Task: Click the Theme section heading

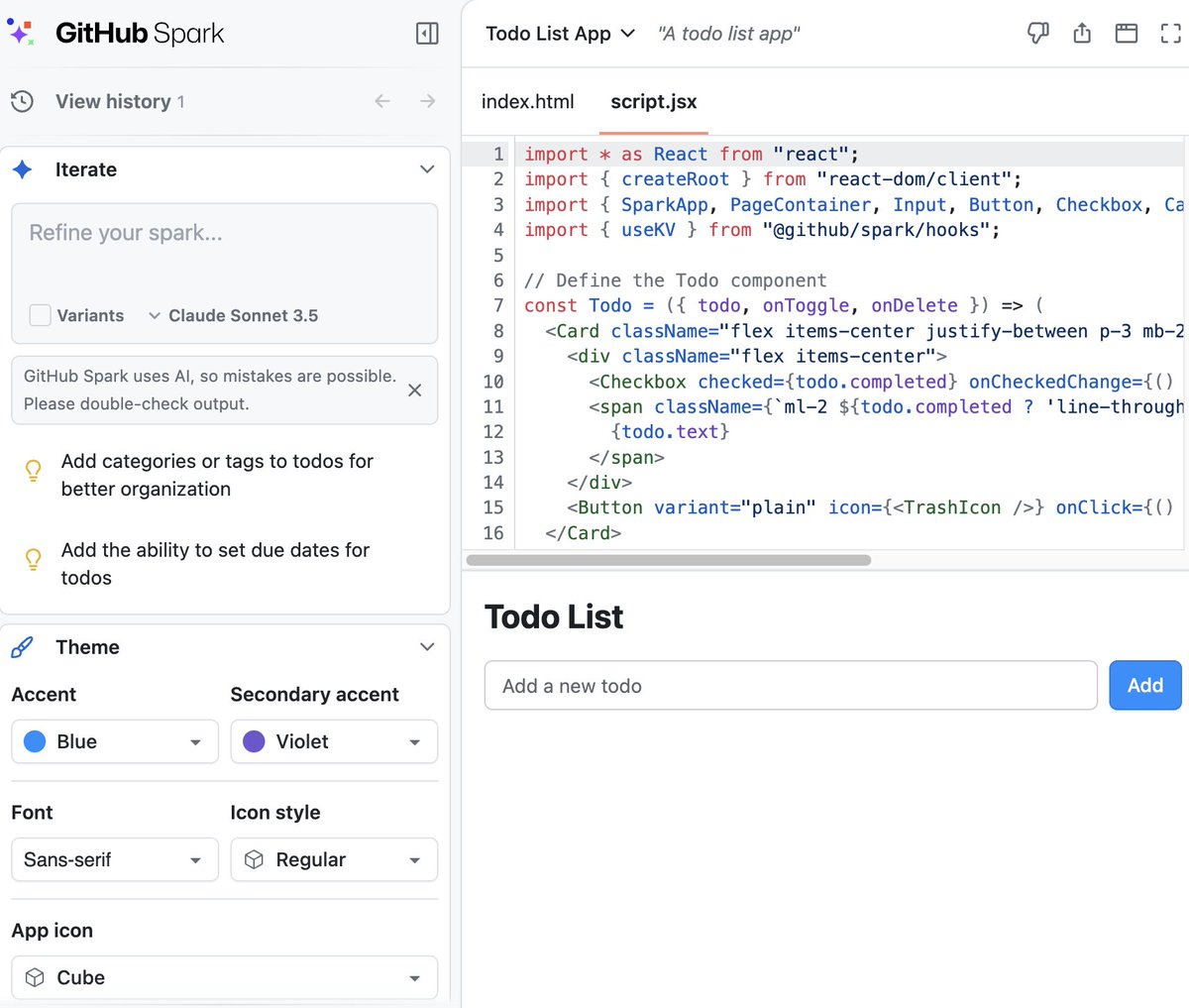Action: (87, 647)
